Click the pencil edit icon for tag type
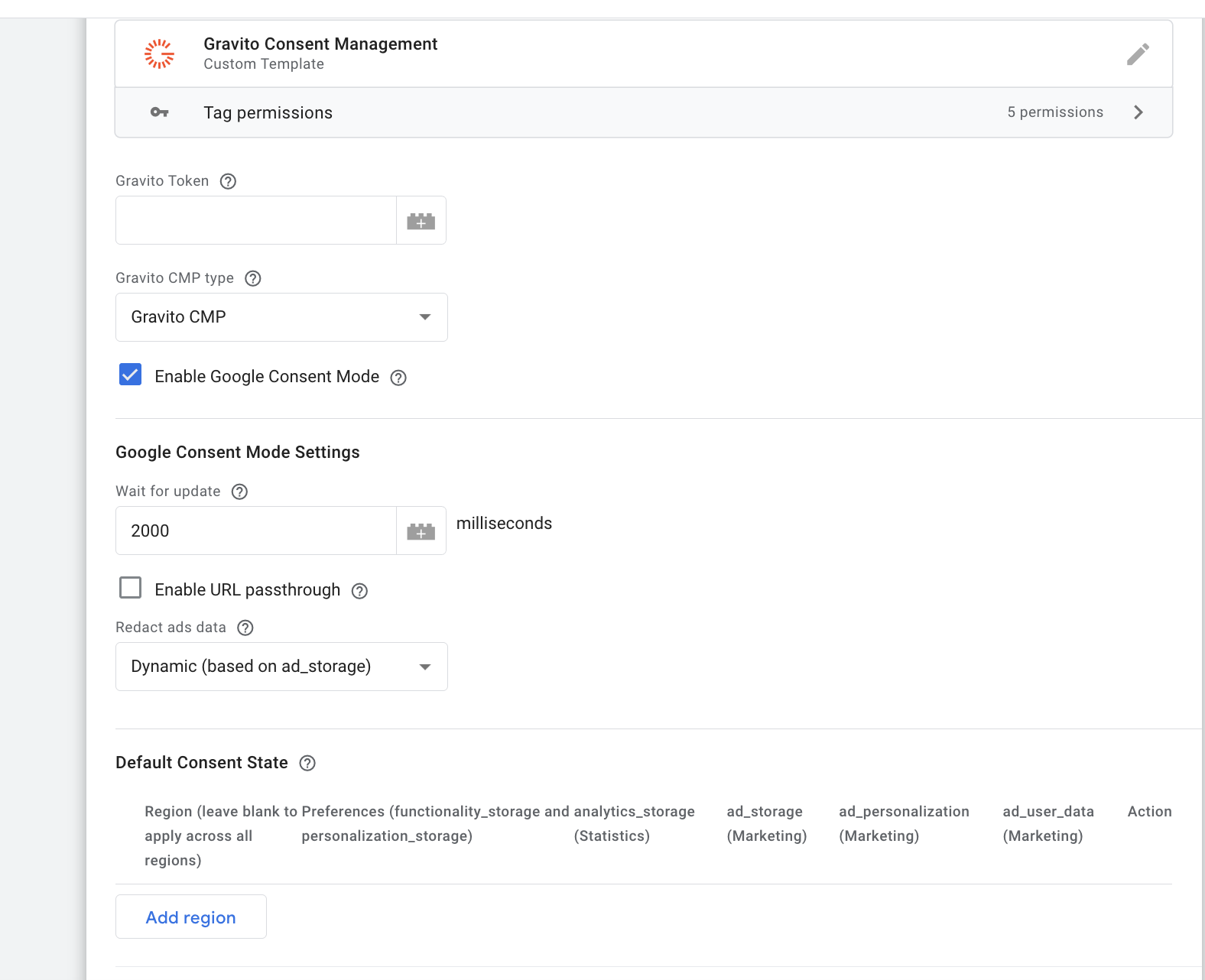Viewport: 1205px width, 980px height. [x=1138, y=54]
